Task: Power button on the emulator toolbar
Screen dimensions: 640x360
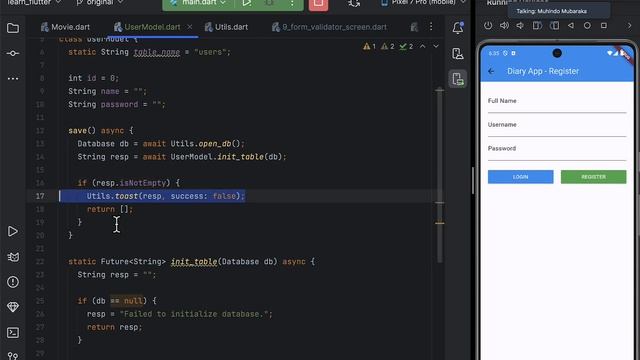Action: tap(488, 25)
